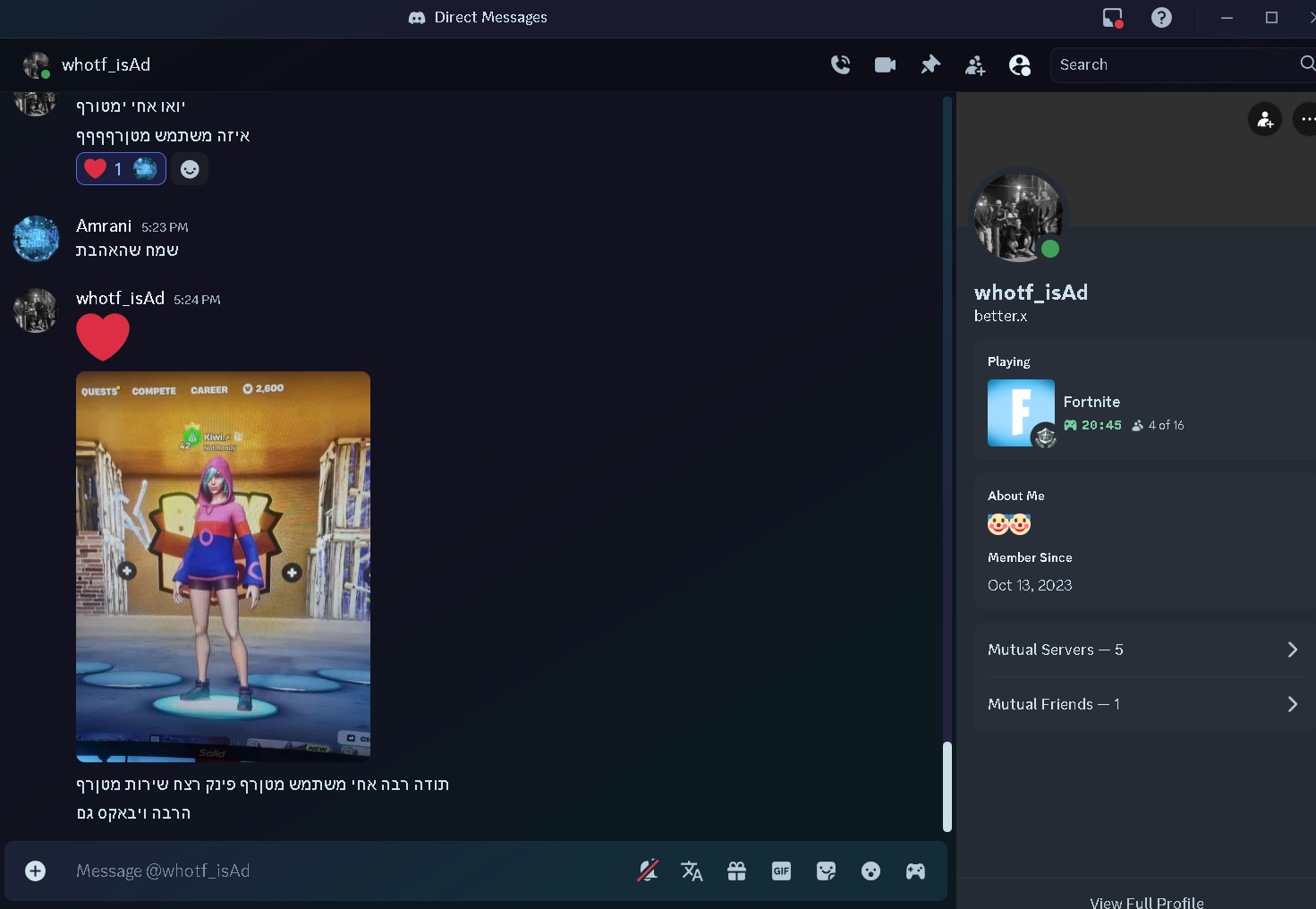
Task: Click the add friend icon on profile banner
Action: coord(1265,119)
